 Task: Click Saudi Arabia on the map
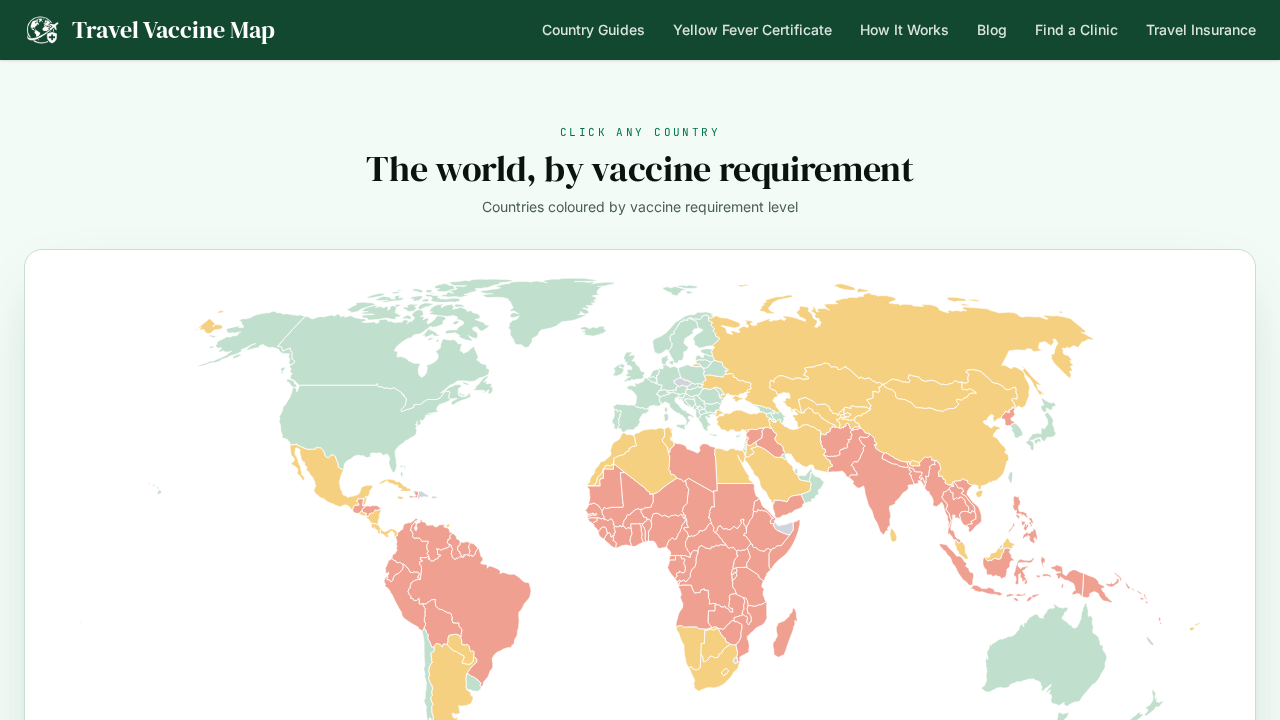tap(780, 475)
